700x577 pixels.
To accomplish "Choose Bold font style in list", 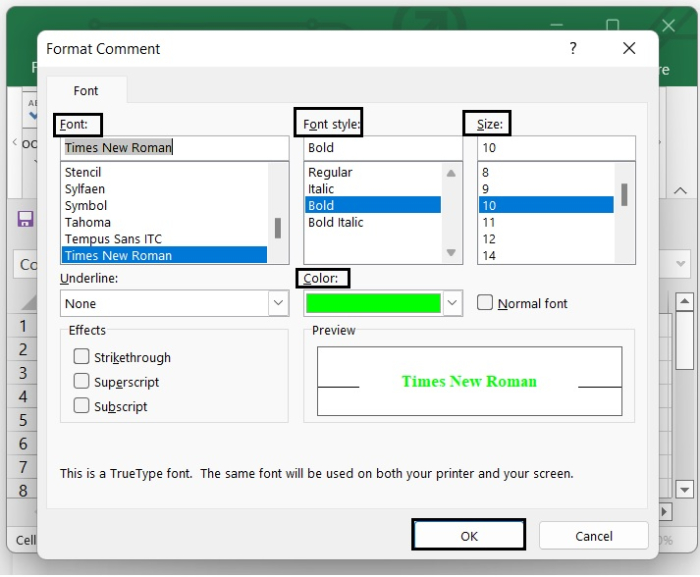I will pos(373,205).
